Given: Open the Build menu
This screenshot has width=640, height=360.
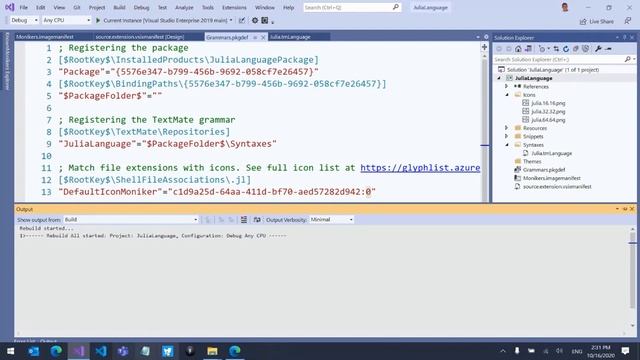Looking at the screenshot, I should click(119, 7).
